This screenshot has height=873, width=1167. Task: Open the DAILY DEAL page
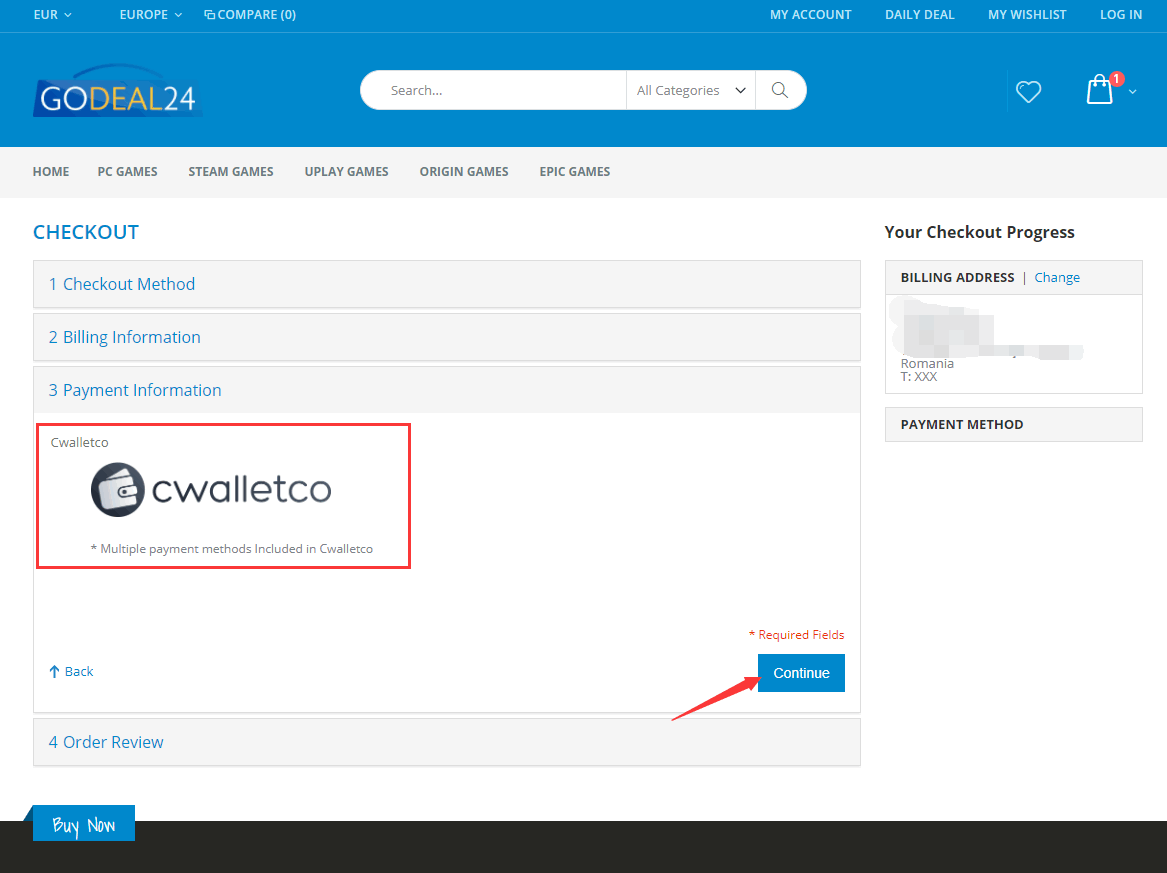919,15
